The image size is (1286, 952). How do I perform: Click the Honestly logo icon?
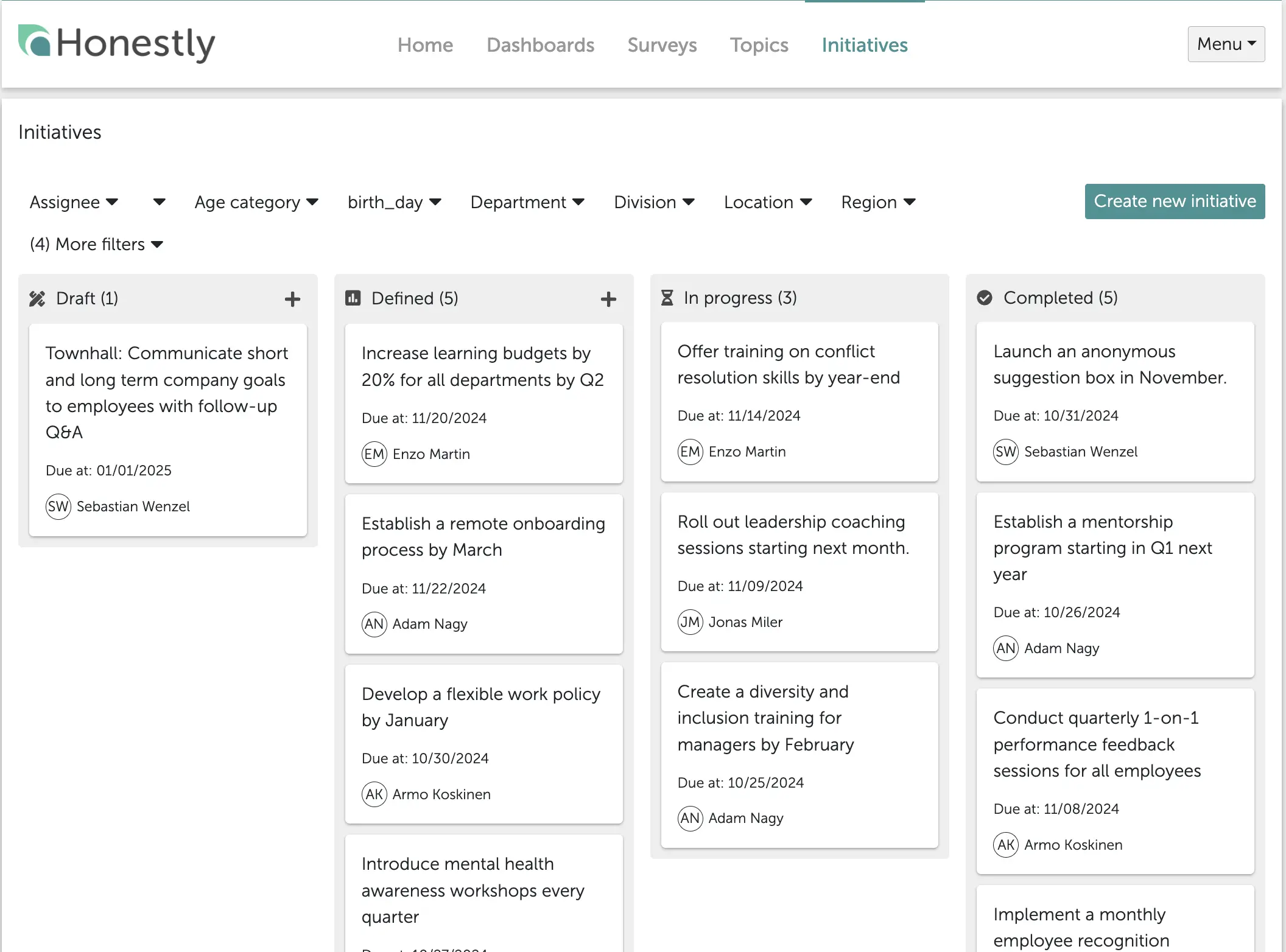(x=34, y=41)
